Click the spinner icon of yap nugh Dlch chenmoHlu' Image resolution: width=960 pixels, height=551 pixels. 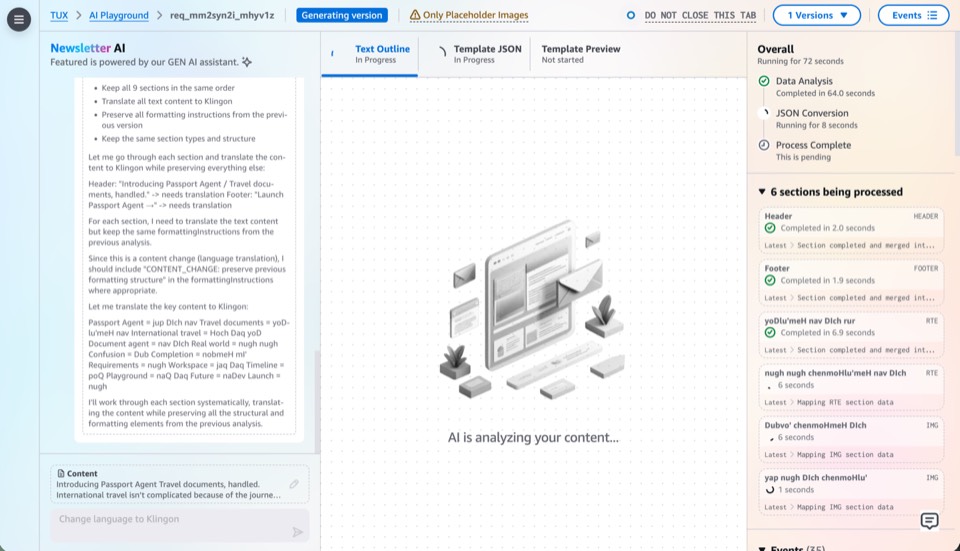(x=770, y=490)
